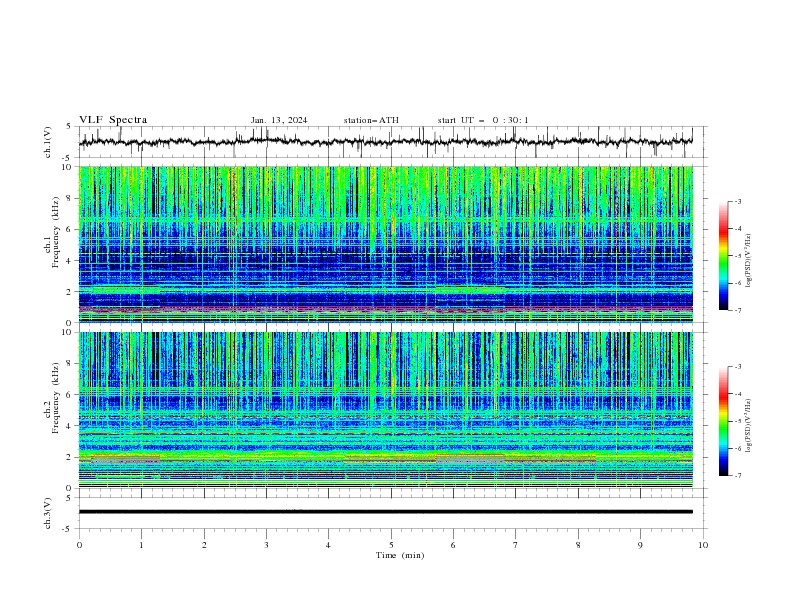This screenshot has height=612, width=792.
Task: Click the "5" tick on ch.1(V) axis
Action: coord(69,127)
